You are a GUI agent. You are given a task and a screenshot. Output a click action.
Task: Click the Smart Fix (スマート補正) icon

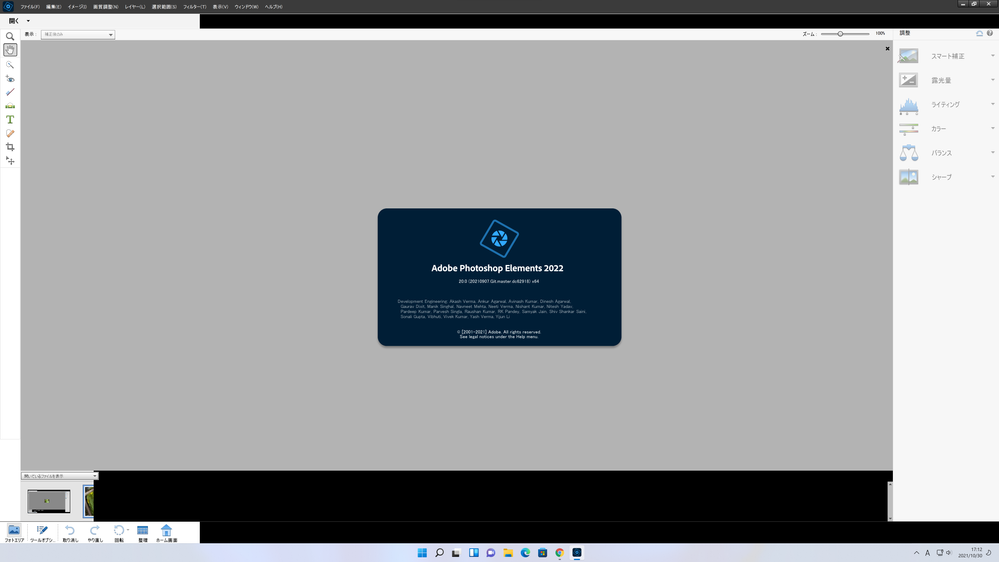click(x=909, y=56)
